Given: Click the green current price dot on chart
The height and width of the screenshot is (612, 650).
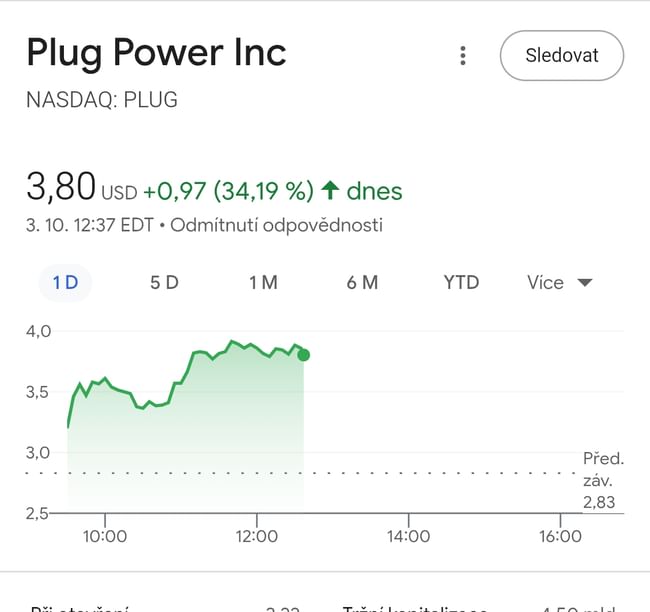Looking at the screenshot, I should click(303, 355).
